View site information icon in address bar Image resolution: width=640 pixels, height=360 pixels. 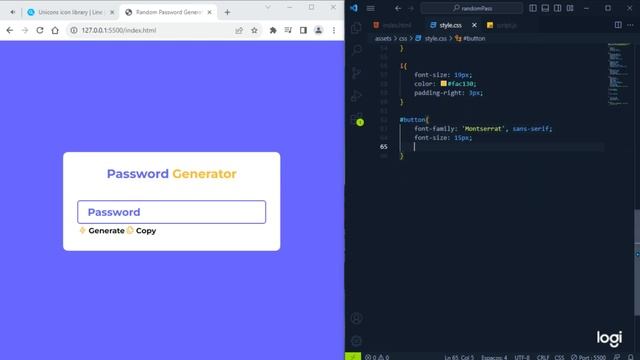[74, 30]
